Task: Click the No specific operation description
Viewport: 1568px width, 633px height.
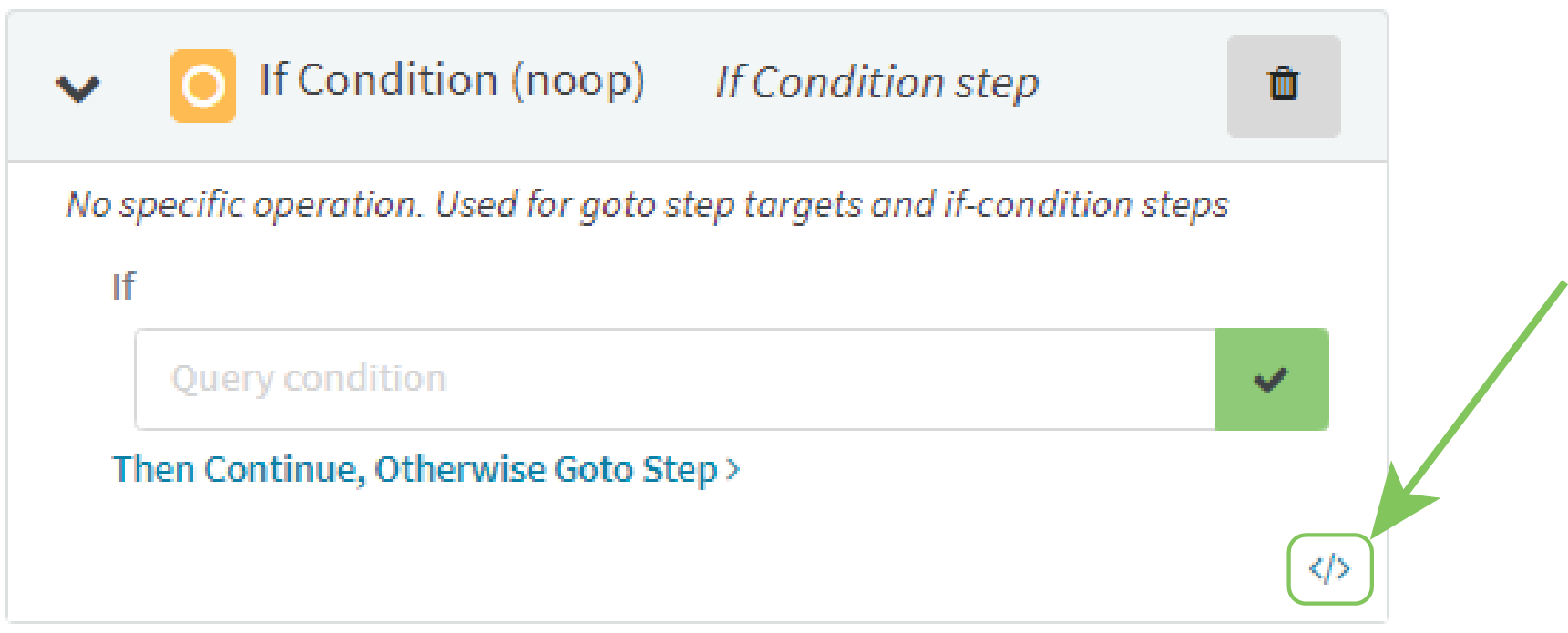Action: pos(648,205)
